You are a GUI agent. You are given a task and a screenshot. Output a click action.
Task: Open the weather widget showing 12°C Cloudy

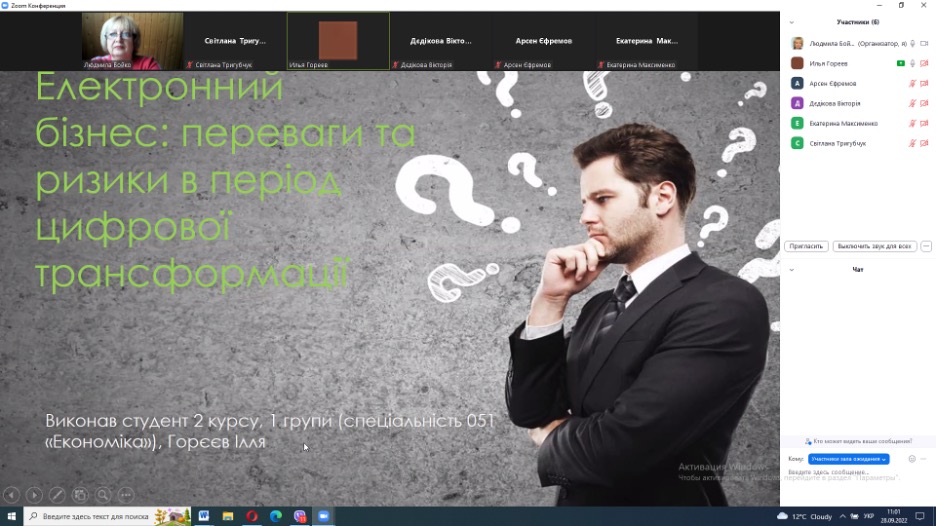805,516
